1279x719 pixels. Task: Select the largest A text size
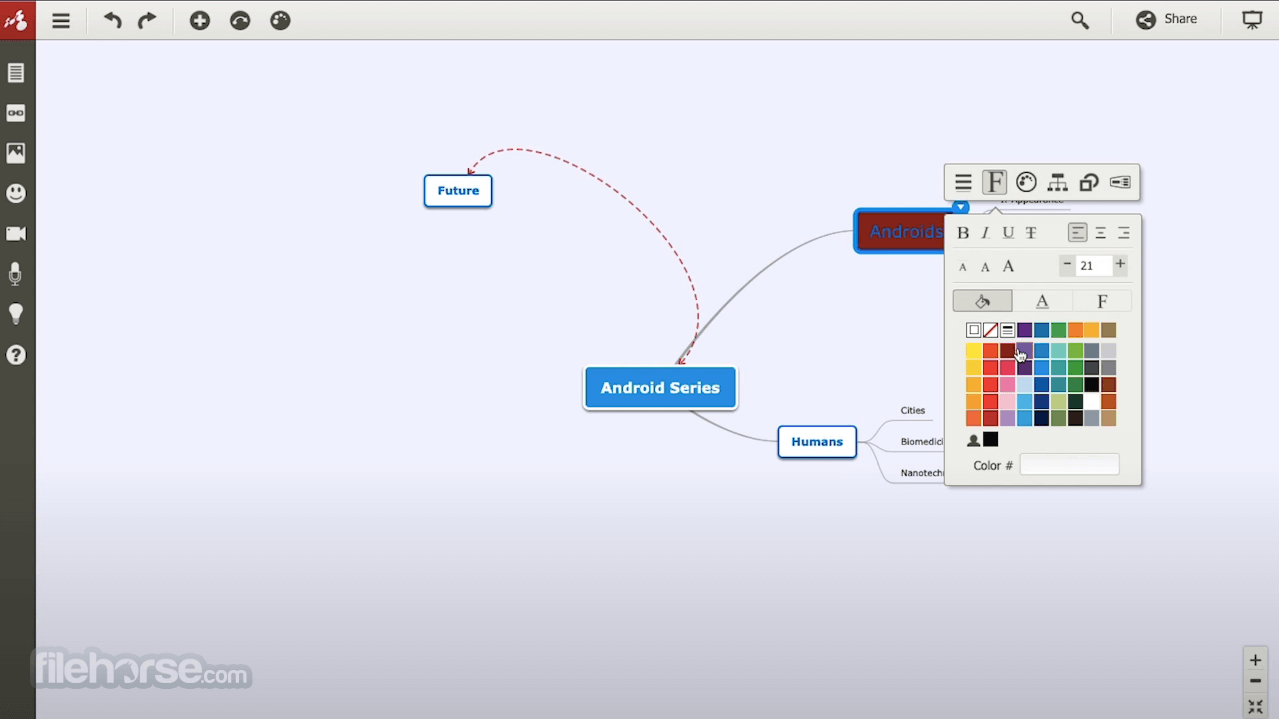click(1008, 266)
